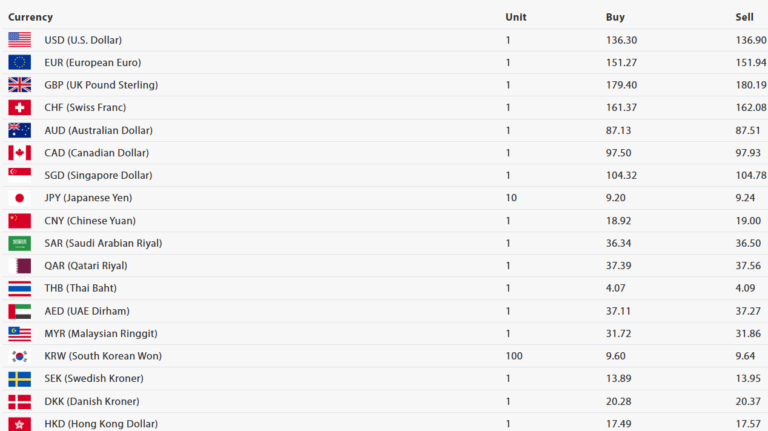Screen dimensions: 768x431
Task: Click the Unit column header
Action: point(516,17)
